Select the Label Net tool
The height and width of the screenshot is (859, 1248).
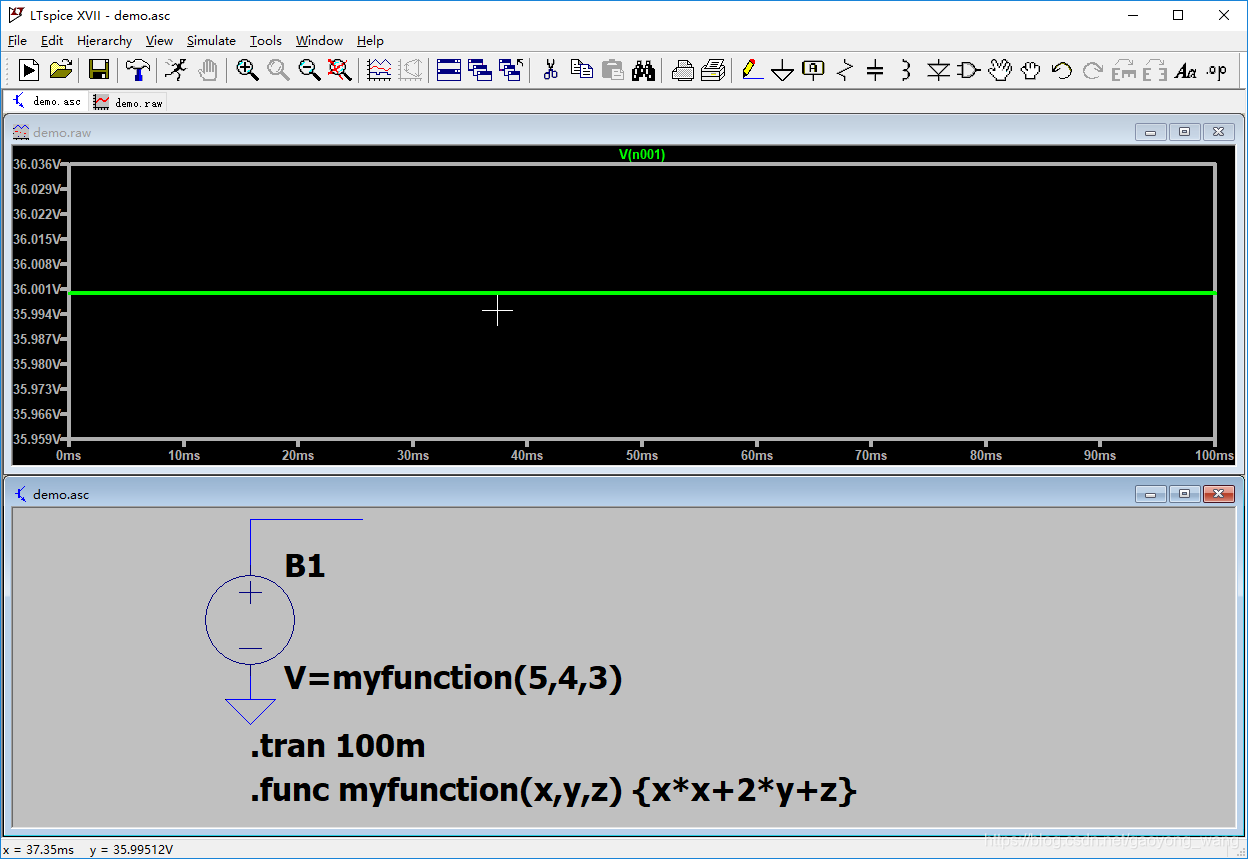click(x=814, y=70)
